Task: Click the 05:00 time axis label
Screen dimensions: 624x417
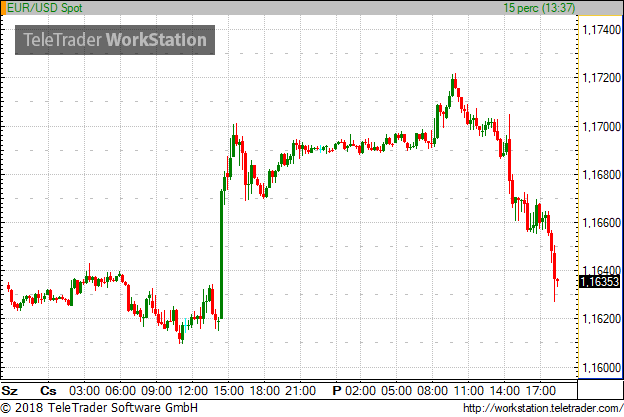Action: click(x=396, y=391)
